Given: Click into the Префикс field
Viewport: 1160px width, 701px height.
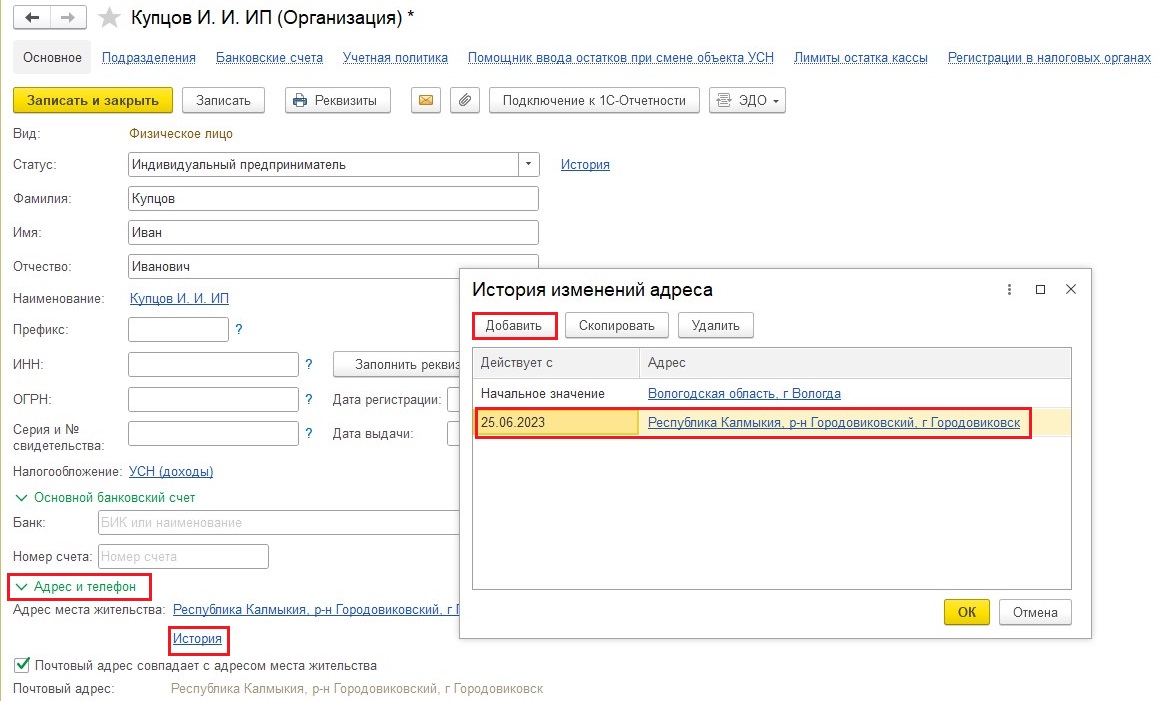Looking at the screenshot, I should coord(178,330).
